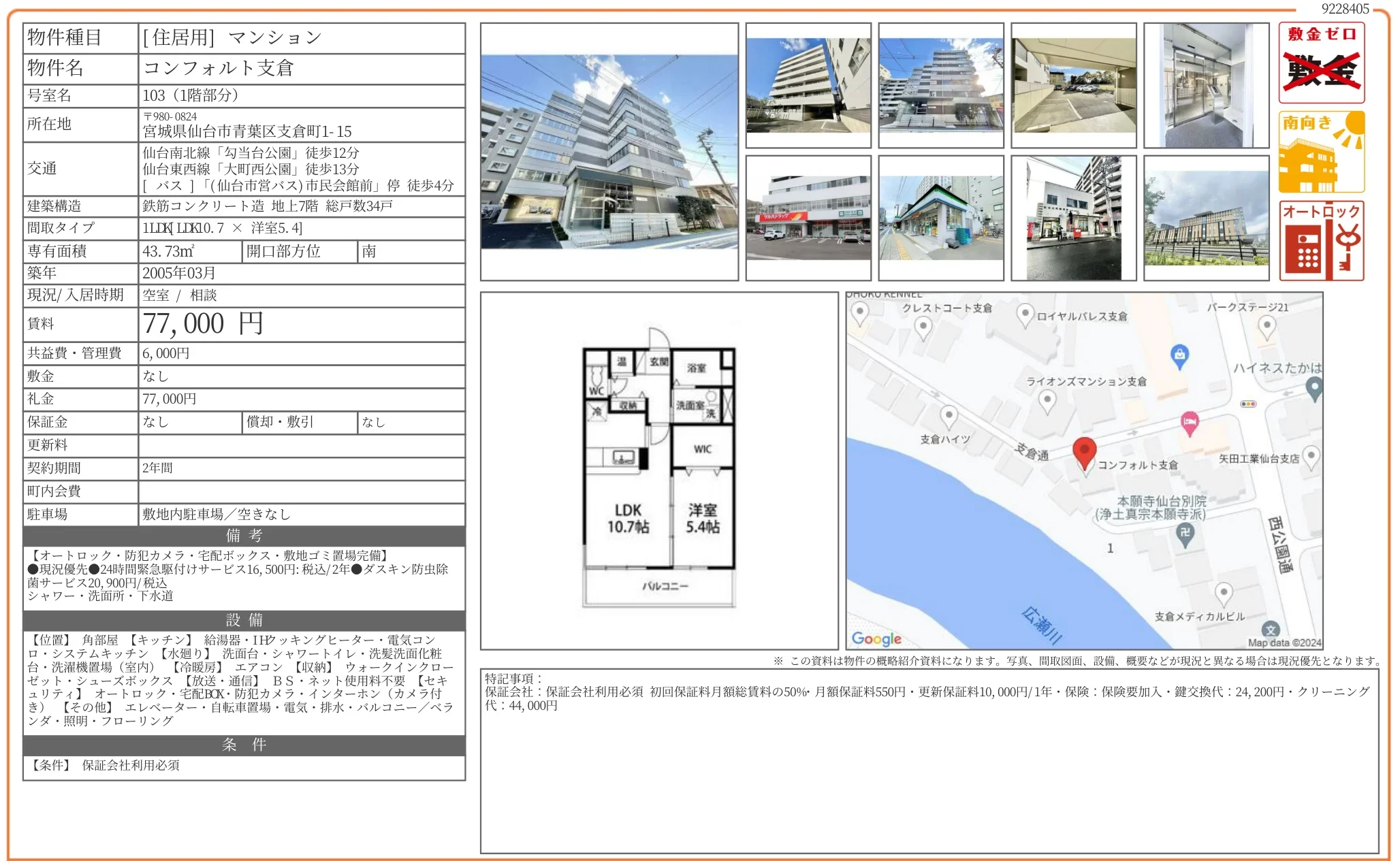
Task: Click the floor plan LDK 10.7帖 room
Action: 627,518
